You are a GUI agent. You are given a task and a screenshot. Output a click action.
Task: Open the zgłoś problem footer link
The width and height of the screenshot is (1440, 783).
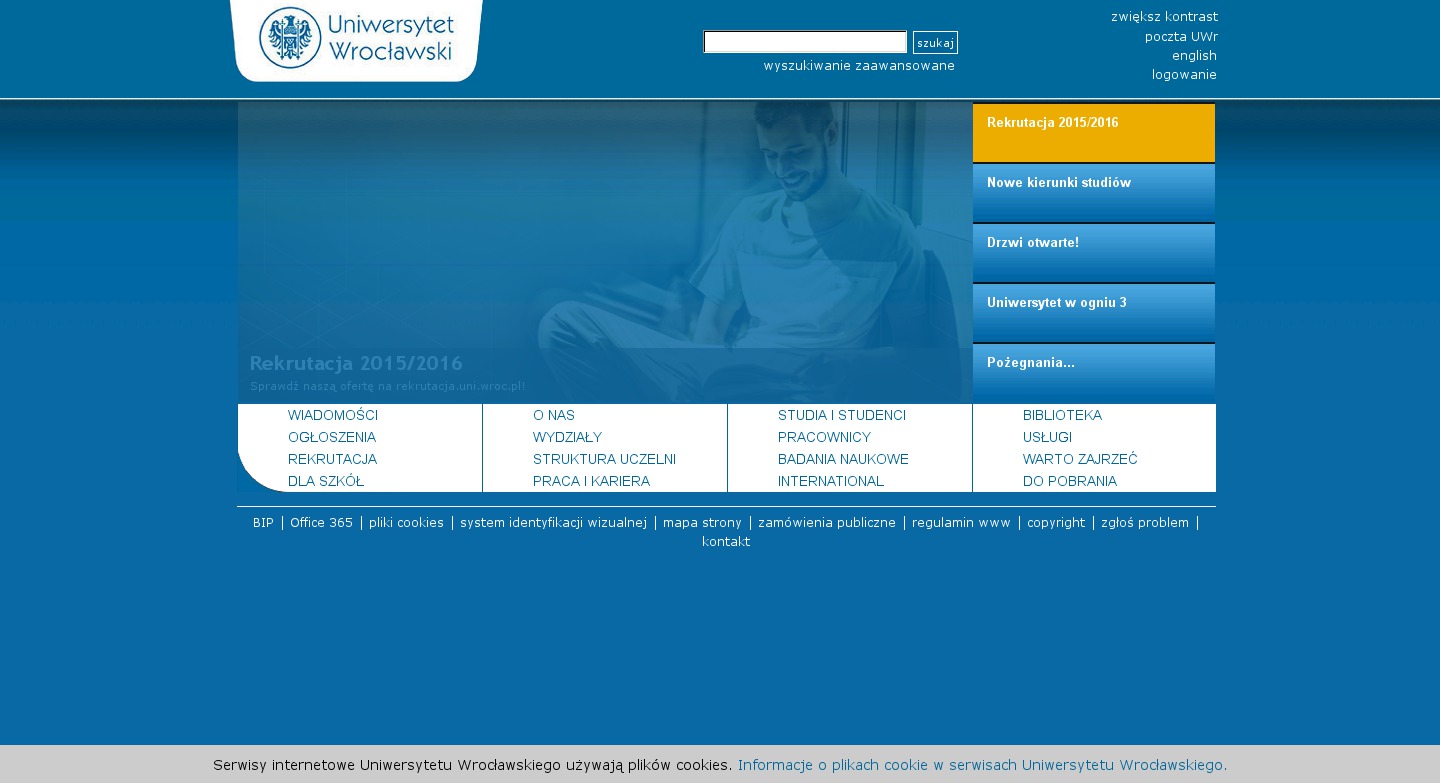tap(1145, 523)
